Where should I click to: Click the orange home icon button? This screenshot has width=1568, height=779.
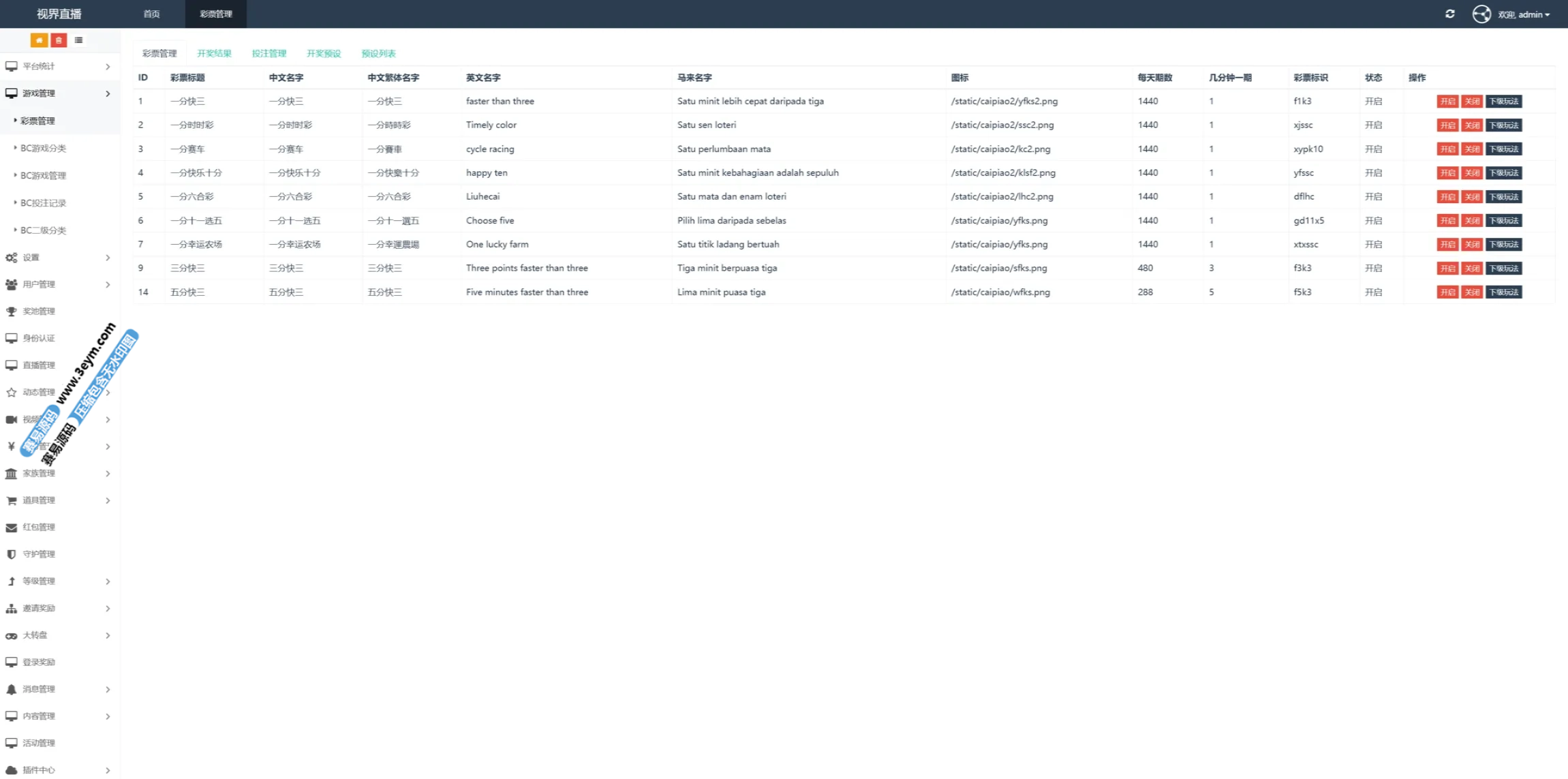39,40
